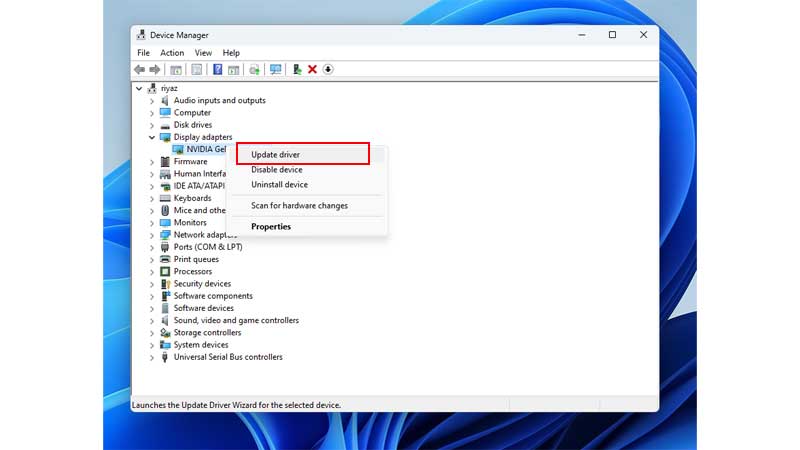Choose Uninstall device in context menu
The image size is (800, 450).
point(306,185)
